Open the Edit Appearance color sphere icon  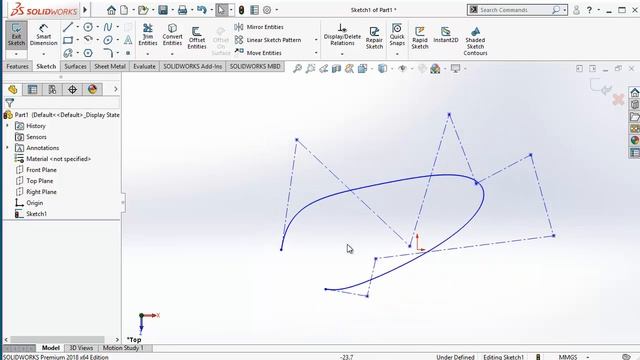click(435, 69)
